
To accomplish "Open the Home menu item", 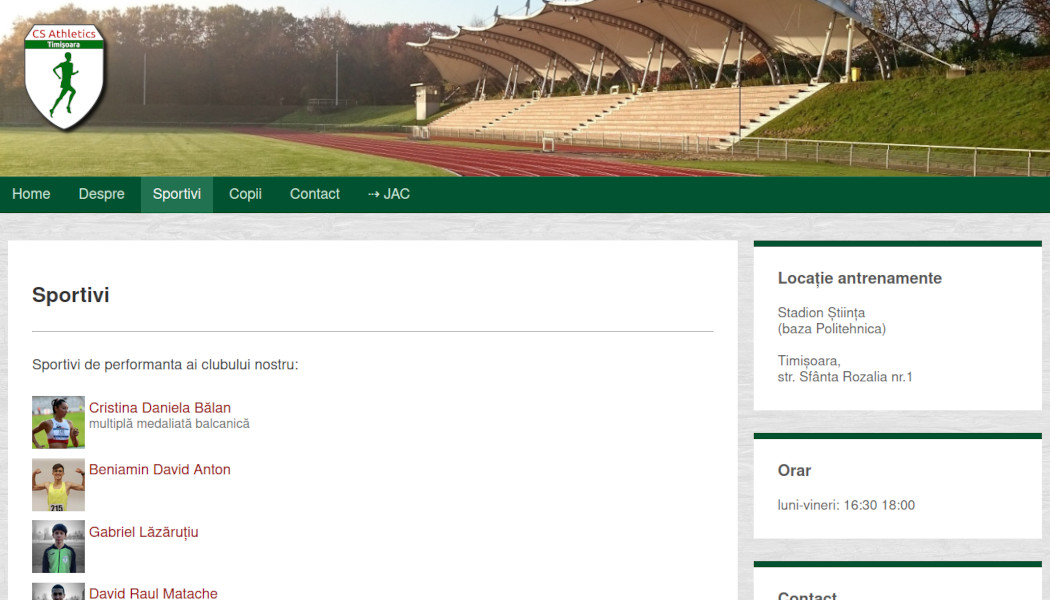I will [x=31, y=194].
